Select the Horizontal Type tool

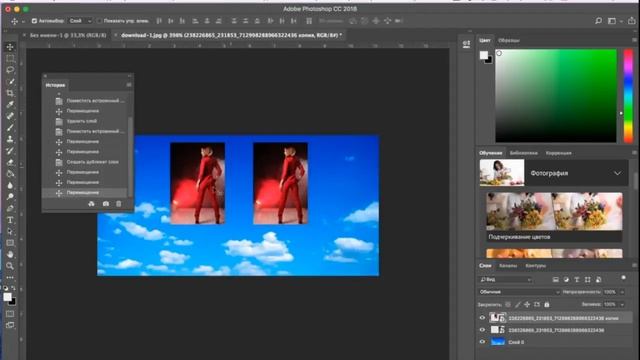[x=10, y=220]
